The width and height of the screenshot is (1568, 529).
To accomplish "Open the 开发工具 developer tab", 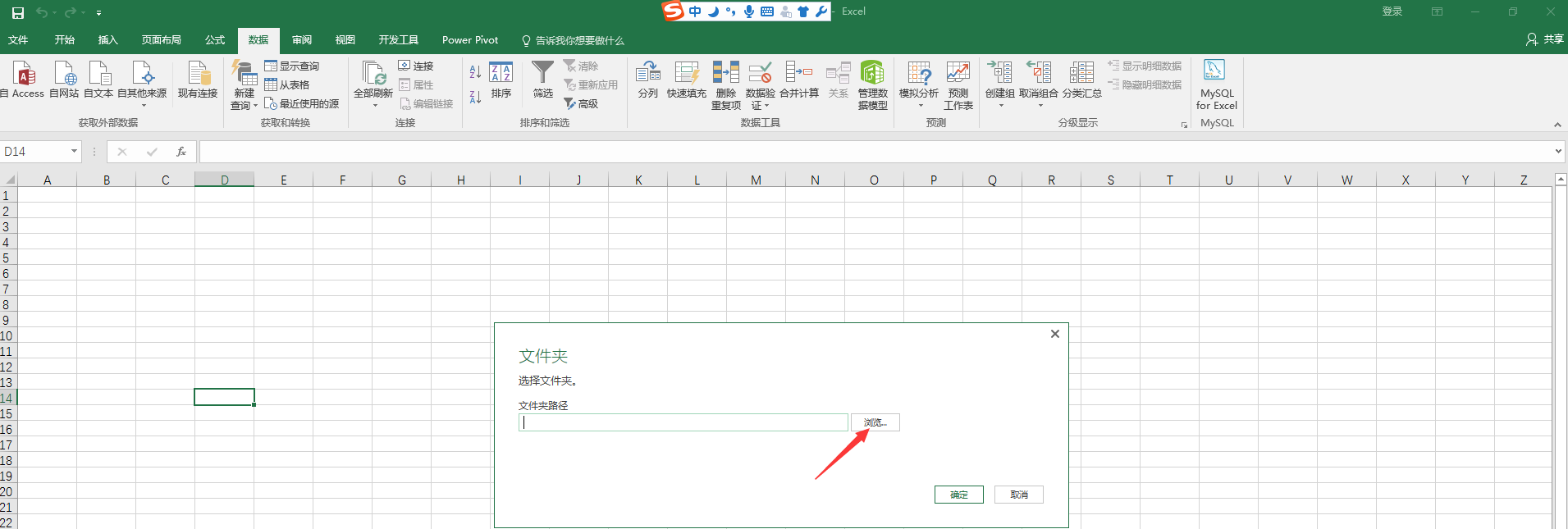I will coord(399,40).
